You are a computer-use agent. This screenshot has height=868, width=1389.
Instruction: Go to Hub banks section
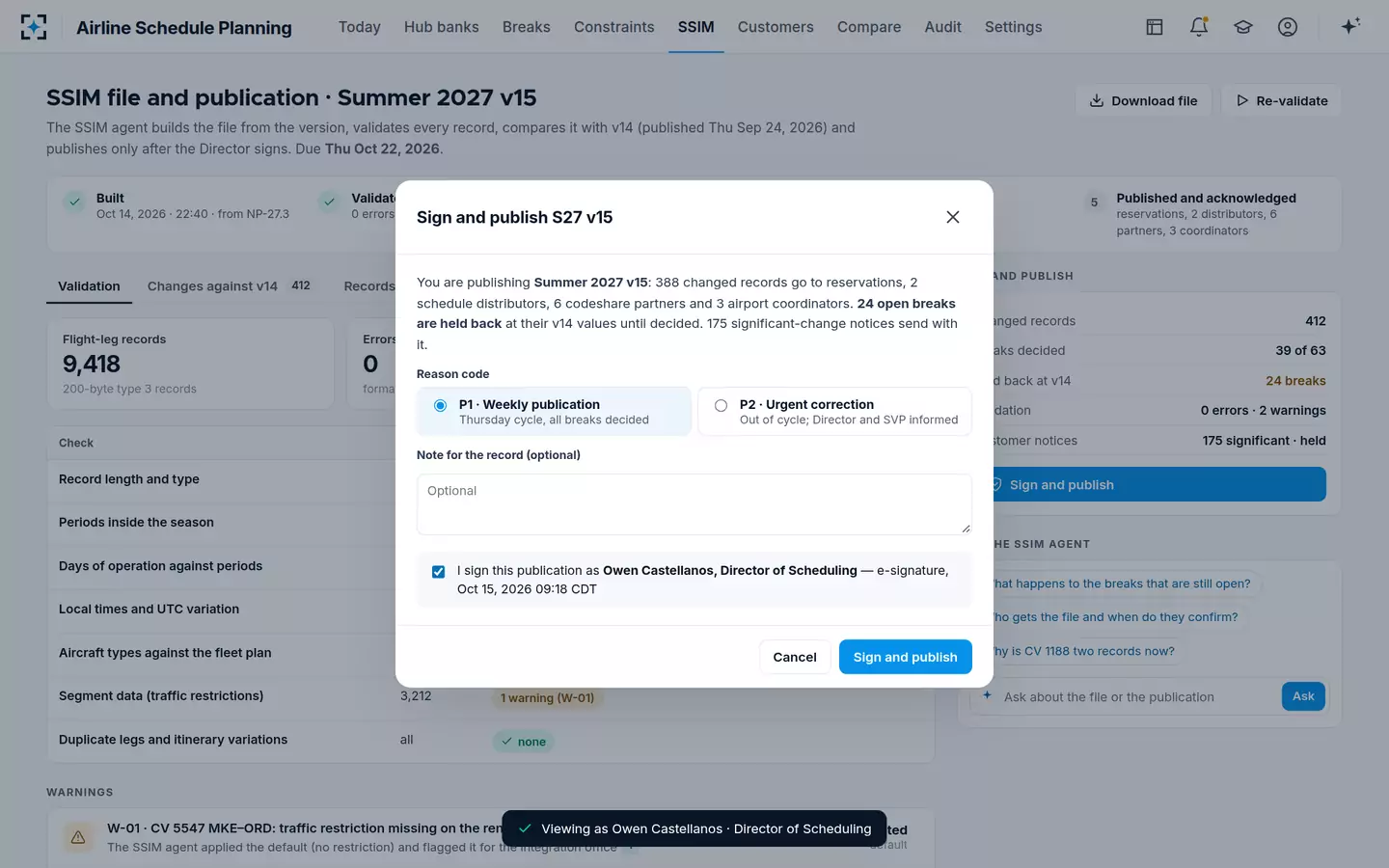[x=442, y=27]
